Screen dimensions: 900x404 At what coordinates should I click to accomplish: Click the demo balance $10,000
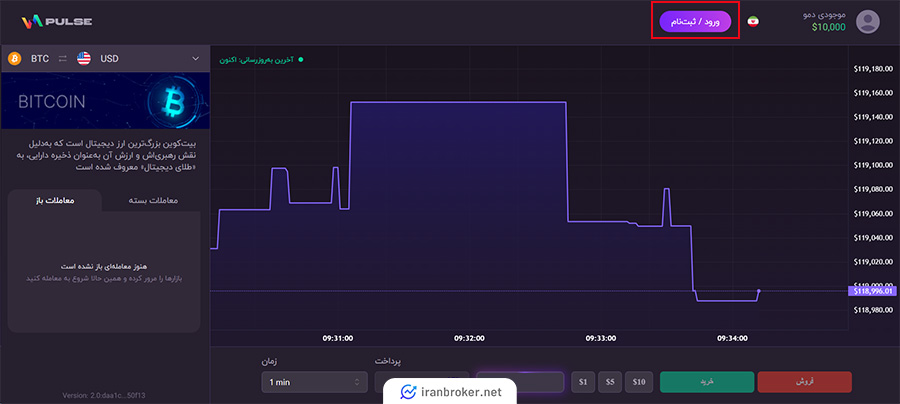tap(826, 28)
